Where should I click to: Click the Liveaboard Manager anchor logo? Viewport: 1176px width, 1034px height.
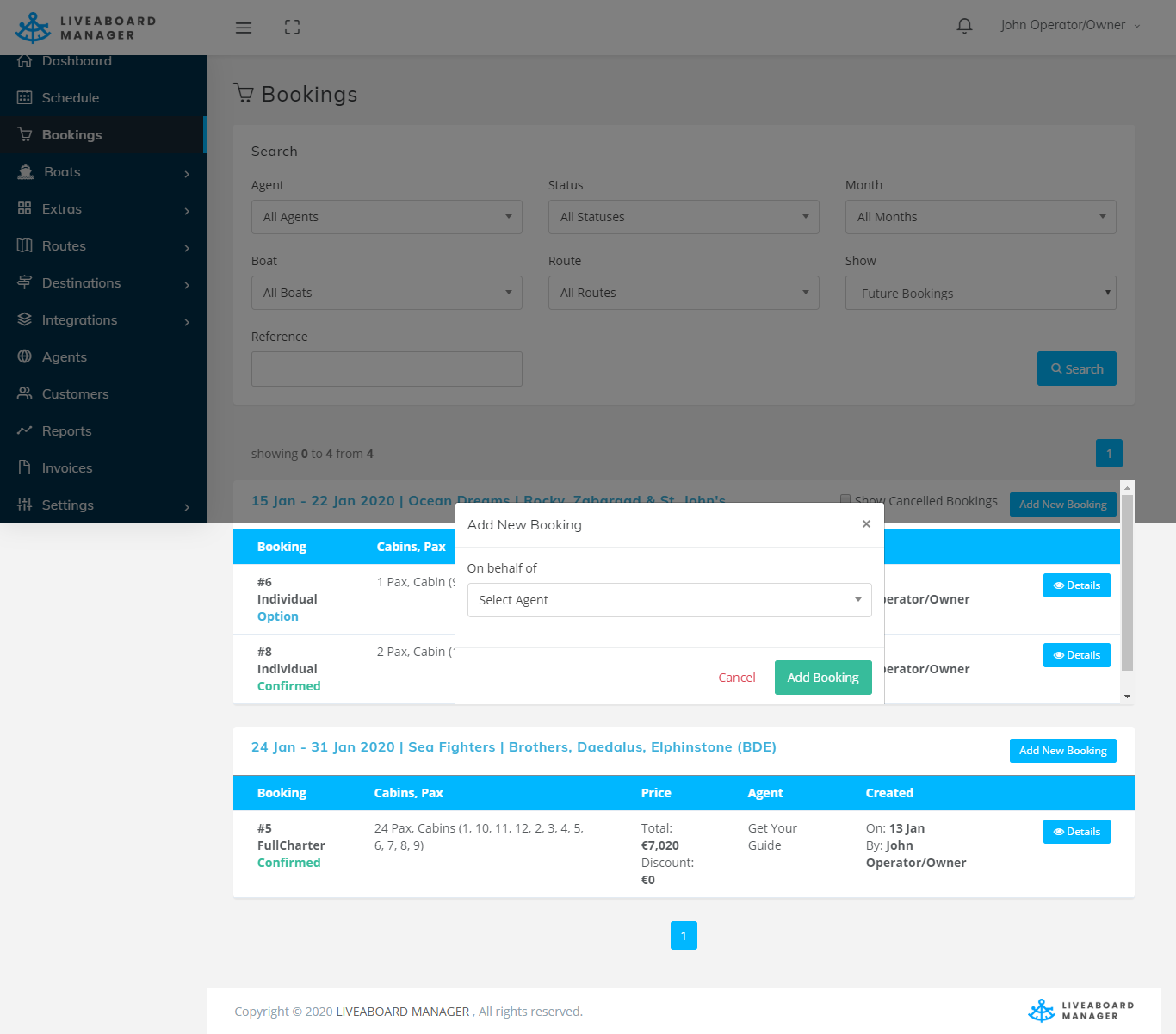[x=34, y=28]
